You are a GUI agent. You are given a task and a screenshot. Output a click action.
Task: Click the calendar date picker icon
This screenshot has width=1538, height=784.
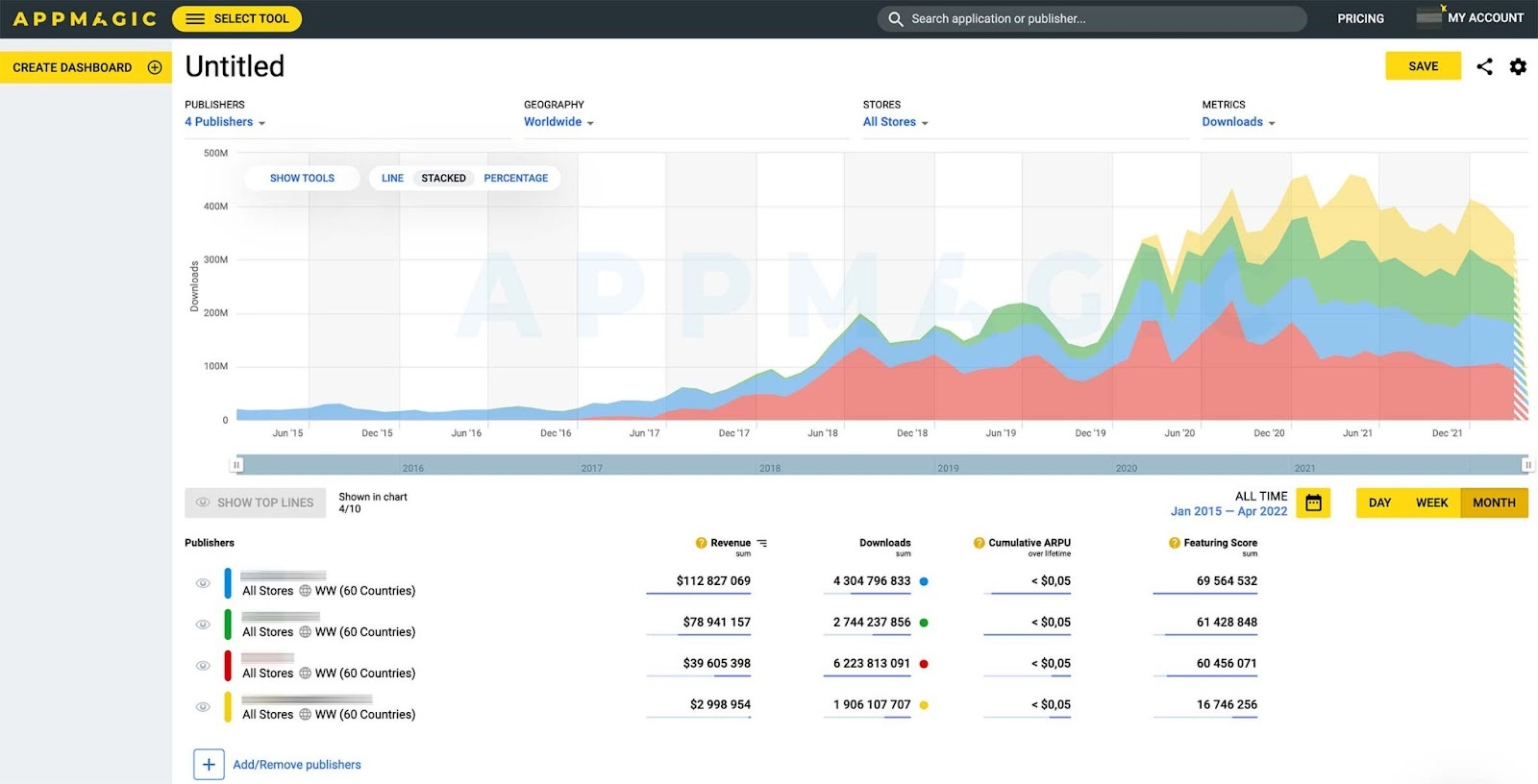(x=1313, y=502)
